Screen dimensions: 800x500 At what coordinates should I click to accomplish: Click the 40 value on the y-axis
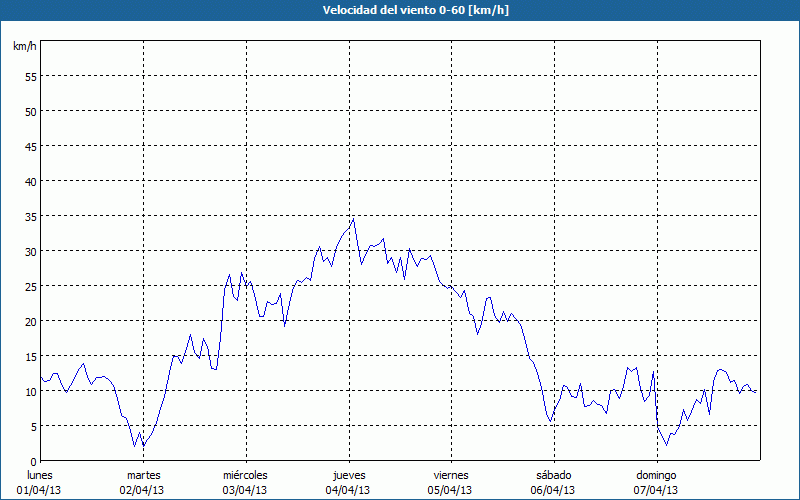click(x=31, y=182)
